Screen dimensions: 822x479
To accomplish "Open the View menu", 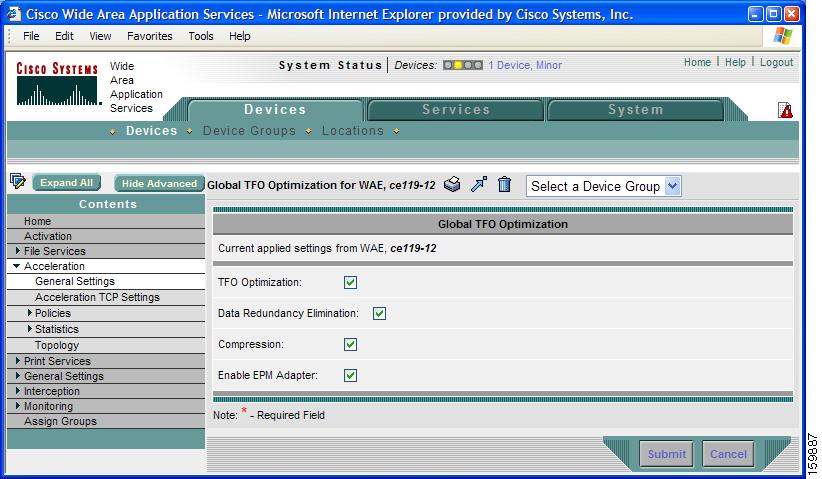I will click(x=100, y=36).
